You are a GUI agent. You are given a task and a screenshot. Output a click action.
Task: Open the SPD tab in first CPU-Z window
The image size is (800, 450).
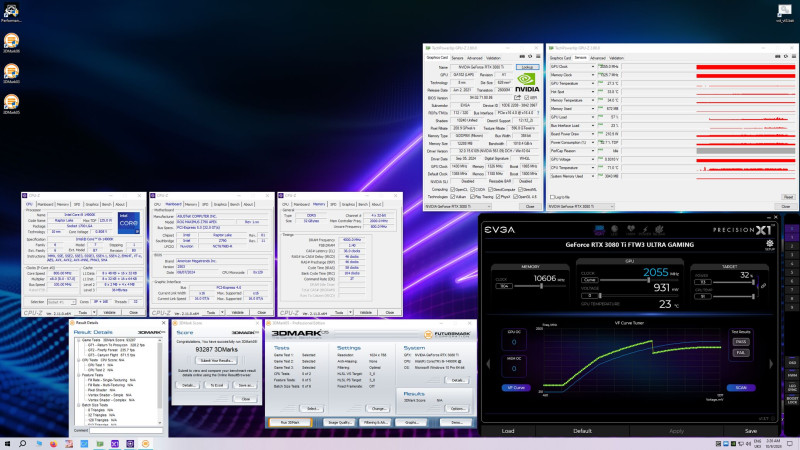point(77,204)
